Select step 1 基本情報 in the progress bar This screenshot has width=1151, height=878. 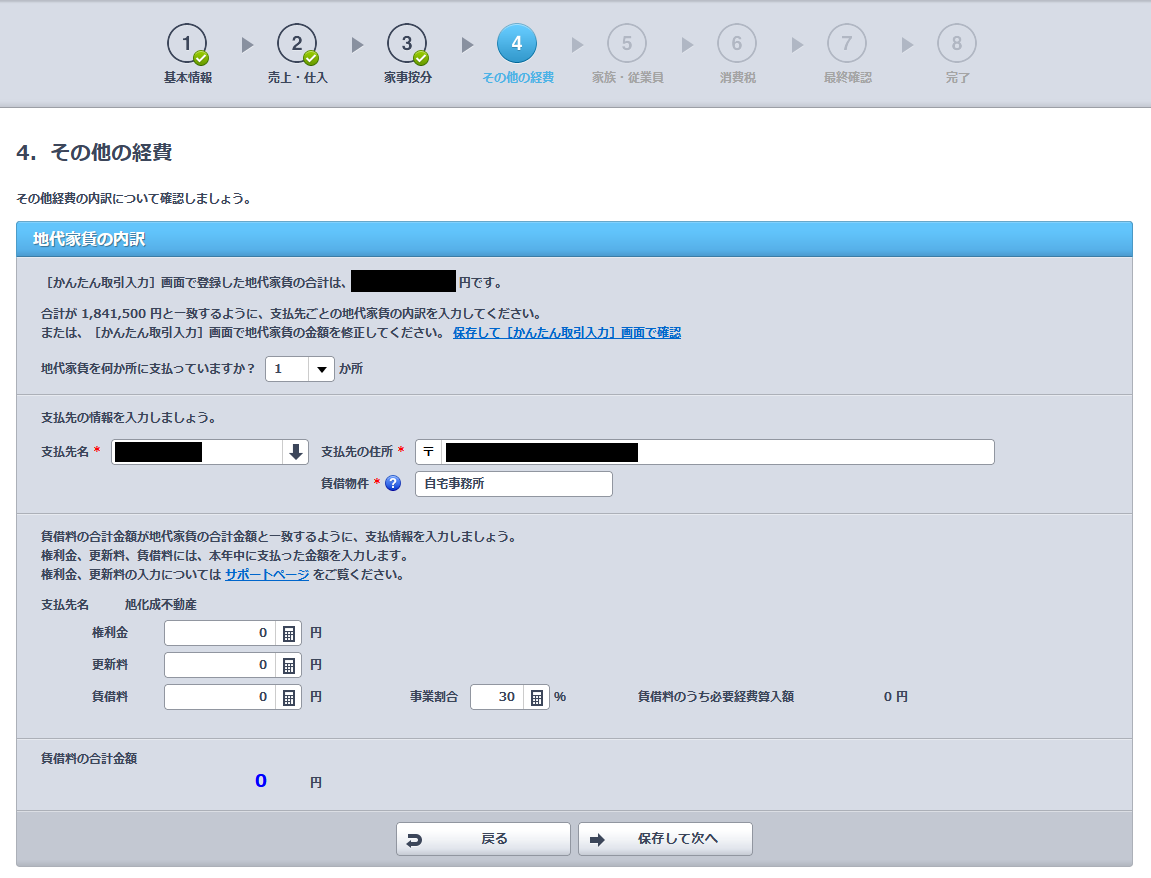(186, 43)
